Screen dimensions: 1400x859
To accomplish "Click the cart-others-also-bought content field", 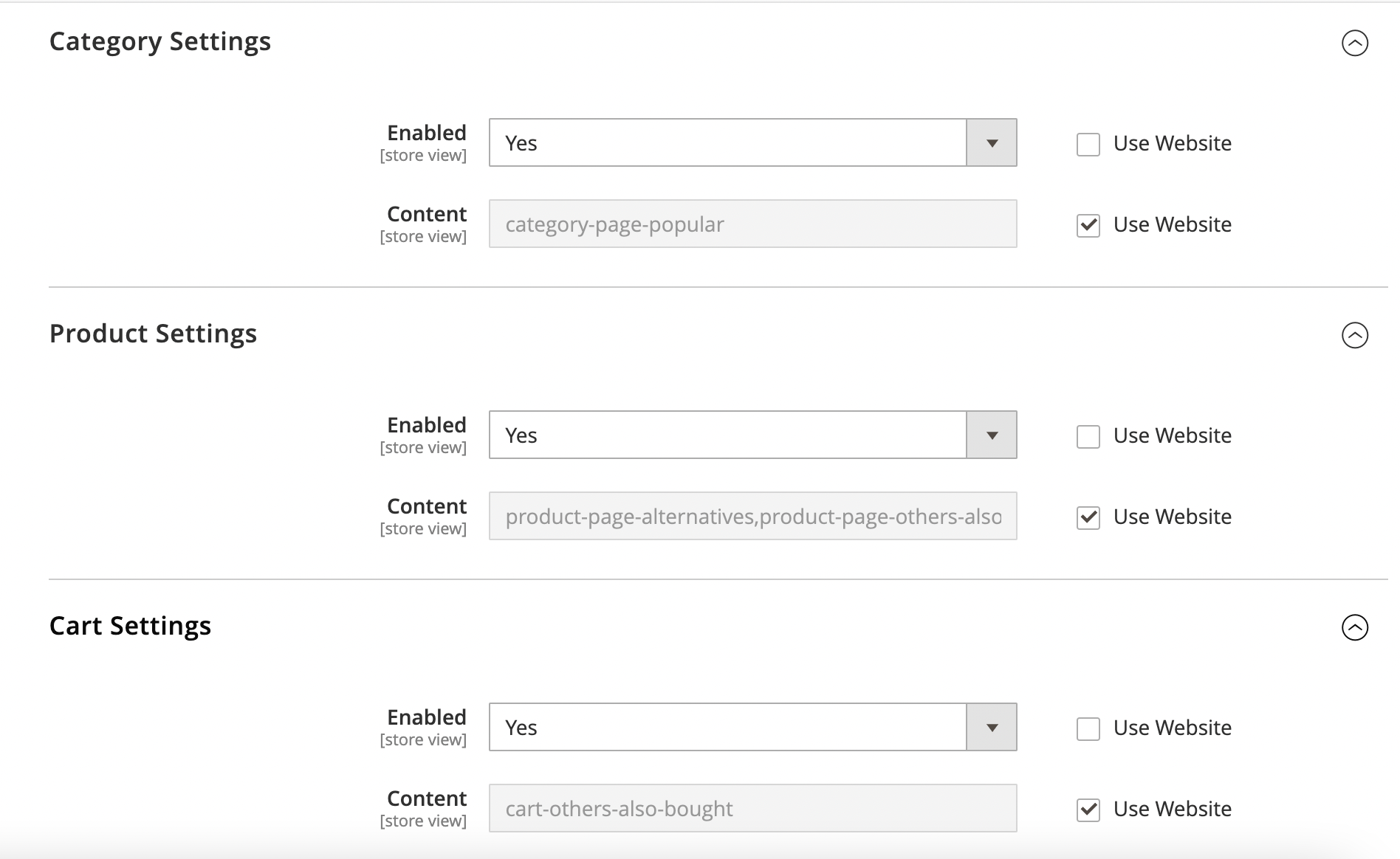I will 752,808.
